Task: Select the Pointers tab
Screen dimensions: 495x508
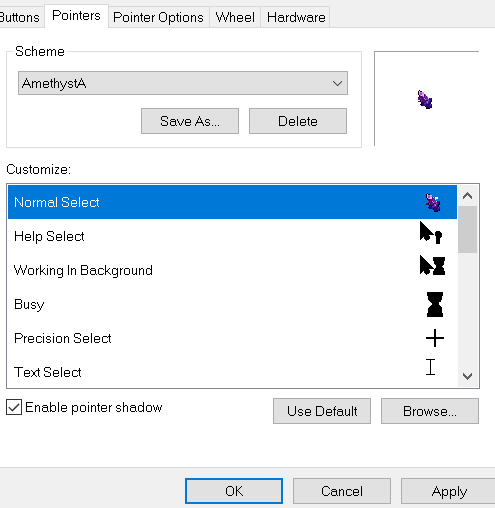Action: coord(76,16)
